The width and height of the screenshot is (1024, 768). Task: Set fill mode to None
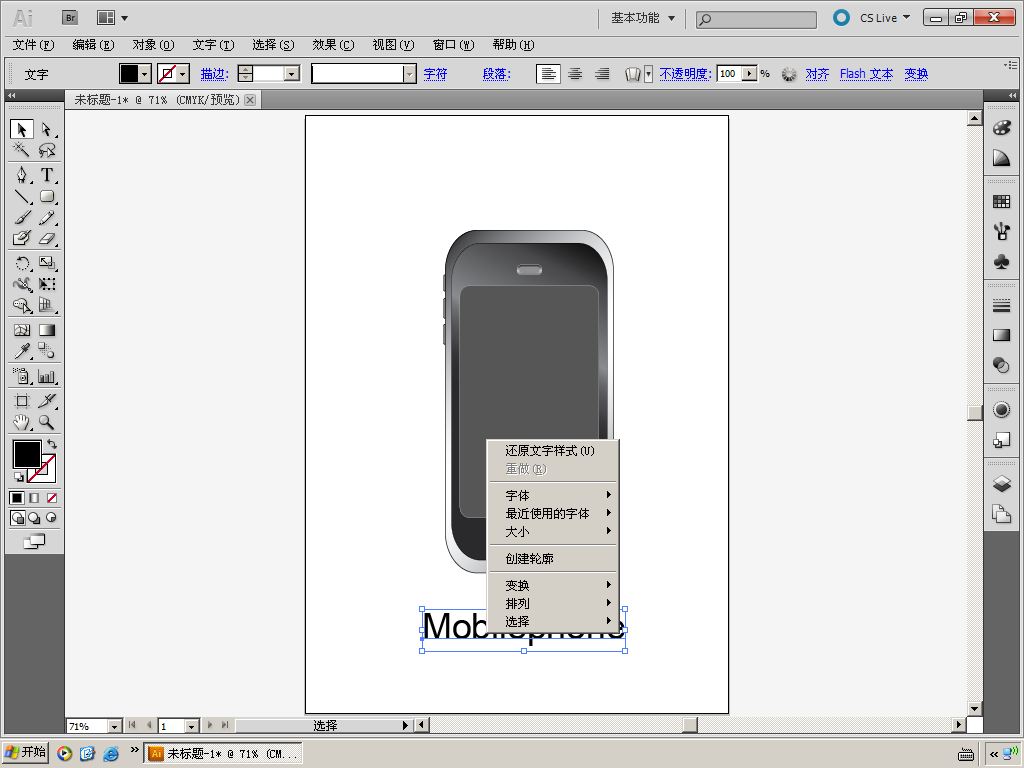pyautogui.click(x=52, y=498)
